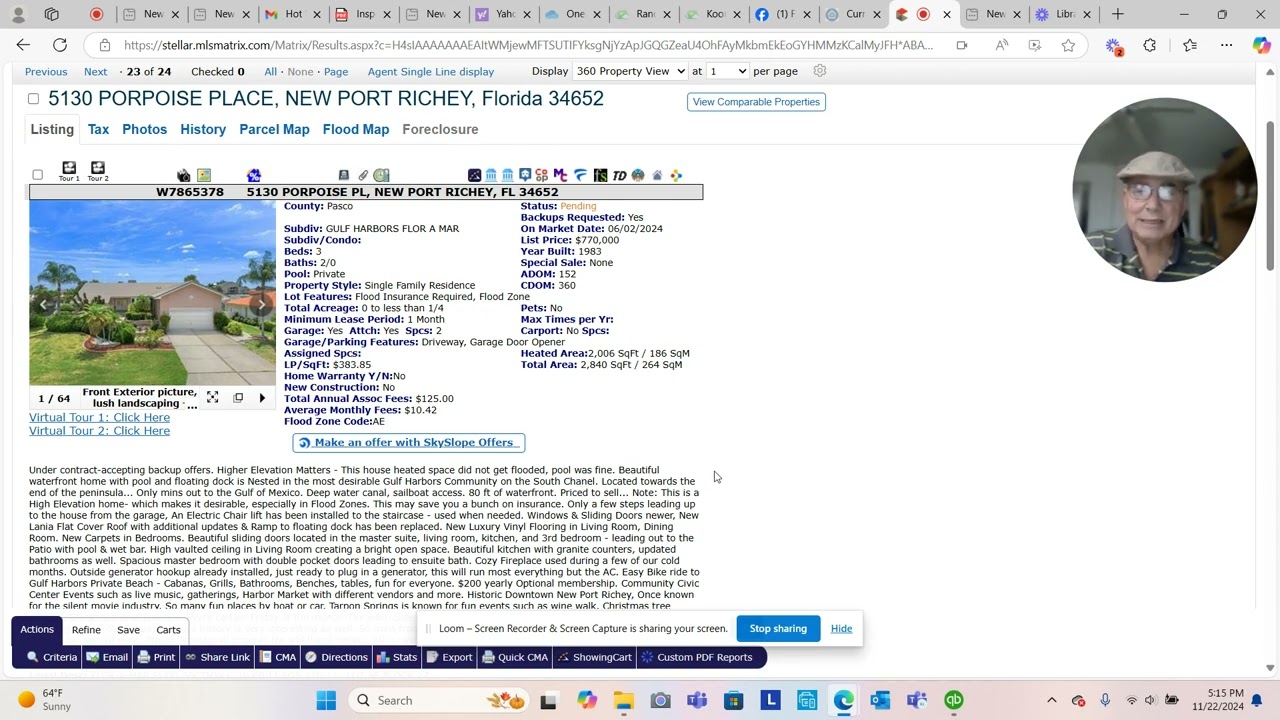Open Virtual Tour 2 link
Screen dimensions: 1280x720
pos(99,431)
